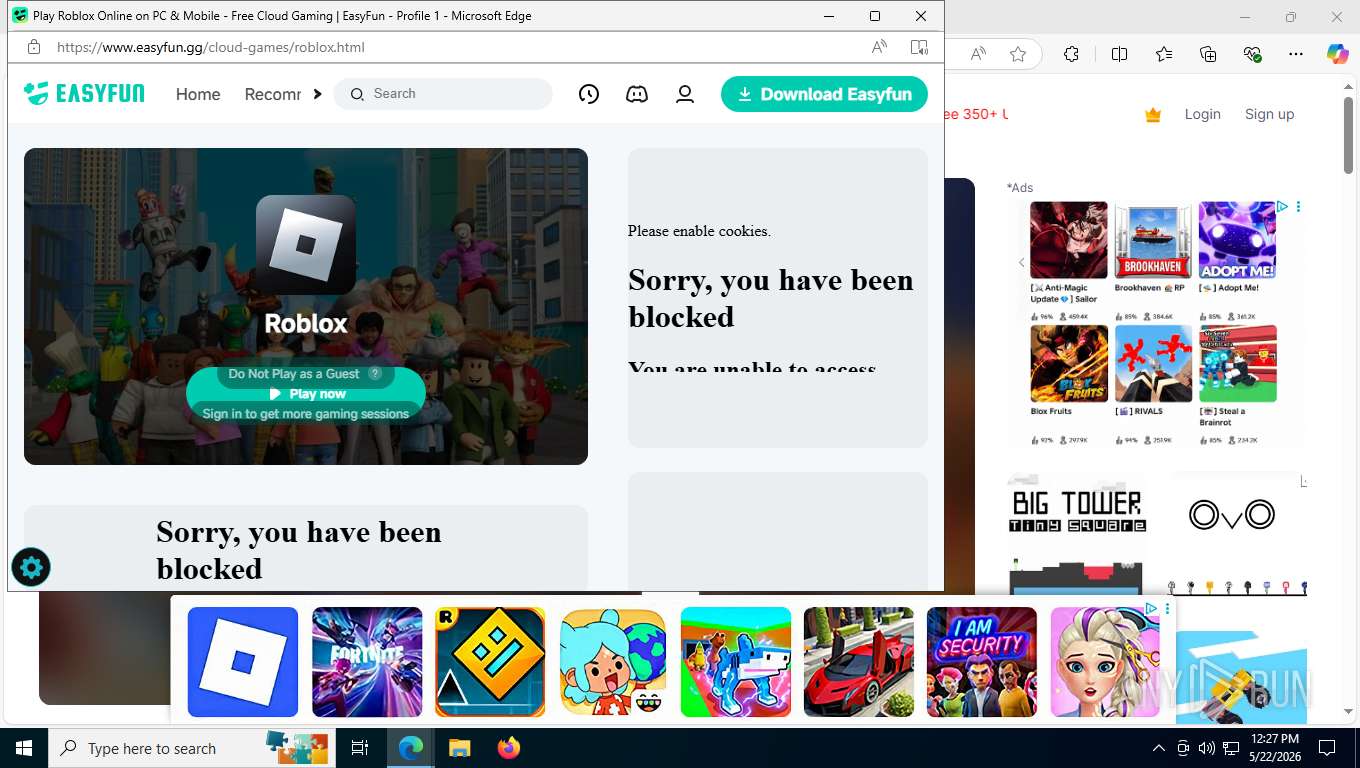Image resolution: width=1360 pixels, height=768 pixels.
Task: Open the Toca Boca World tile
Action: (x=613, y=662)
